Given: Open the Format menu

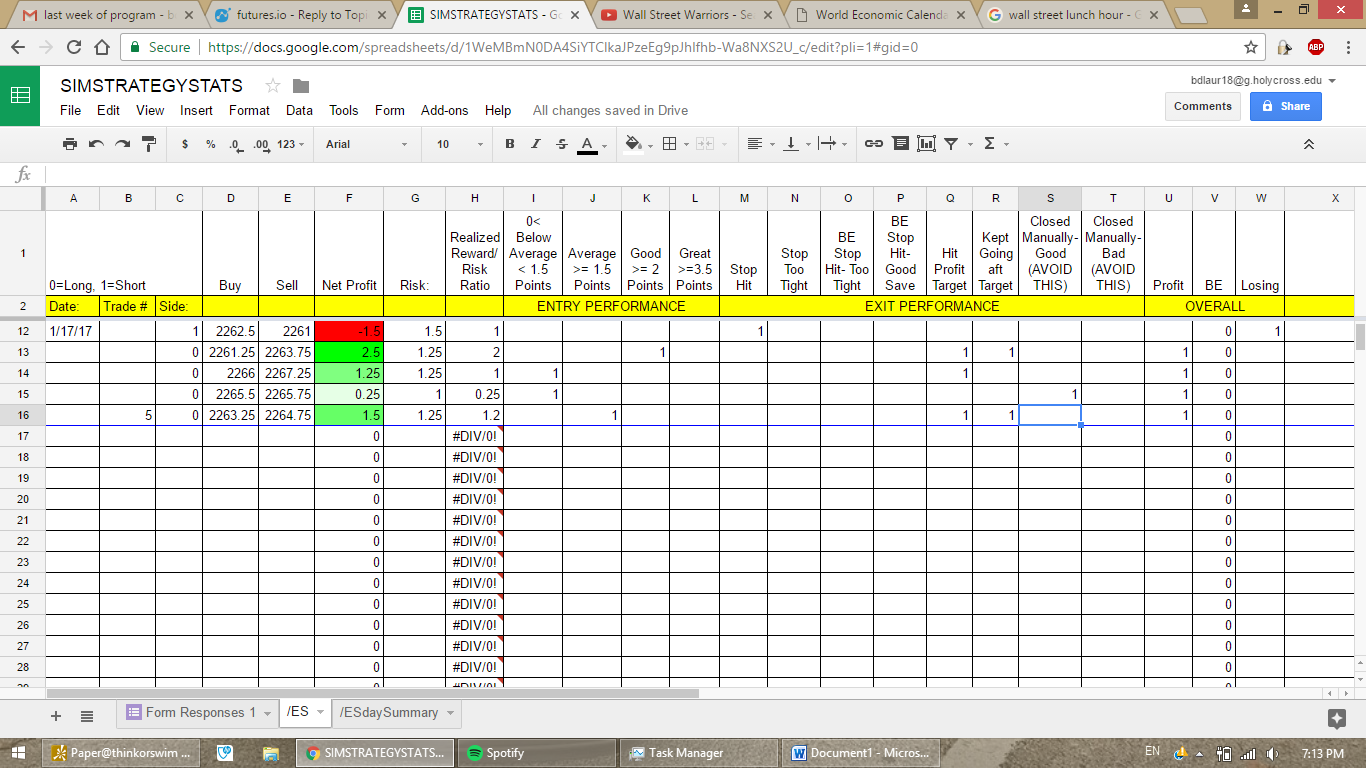Looking at the screenshot, I should 249,110.
